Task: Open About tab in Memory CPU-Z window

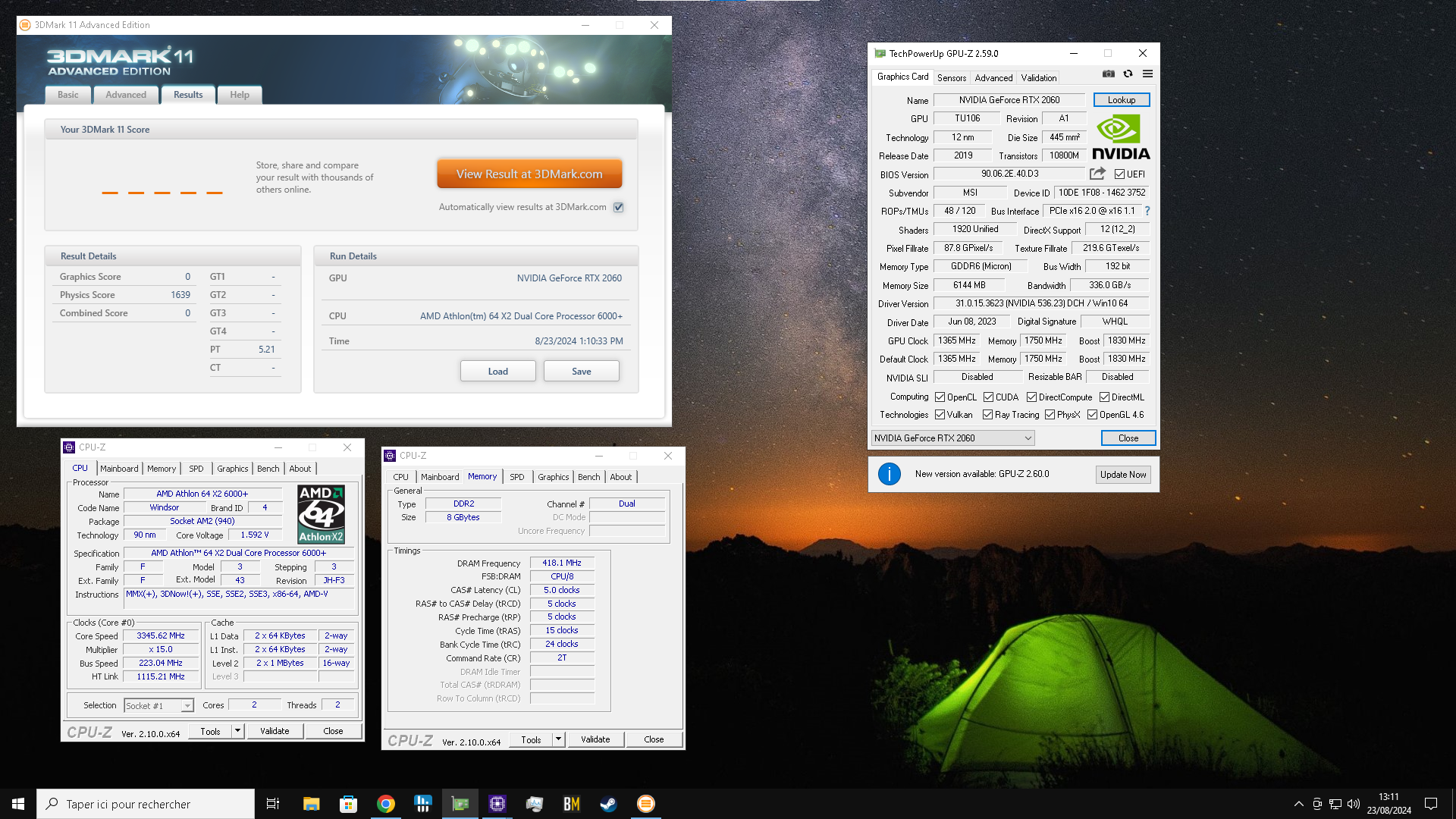Action: click(620, 477)
